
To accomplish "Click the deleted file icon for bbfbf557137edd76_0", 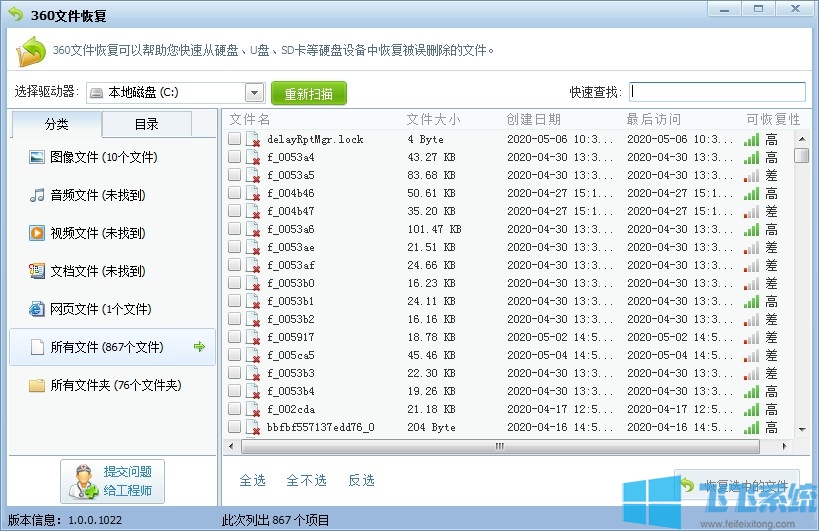I will click(x=253, y=427).
